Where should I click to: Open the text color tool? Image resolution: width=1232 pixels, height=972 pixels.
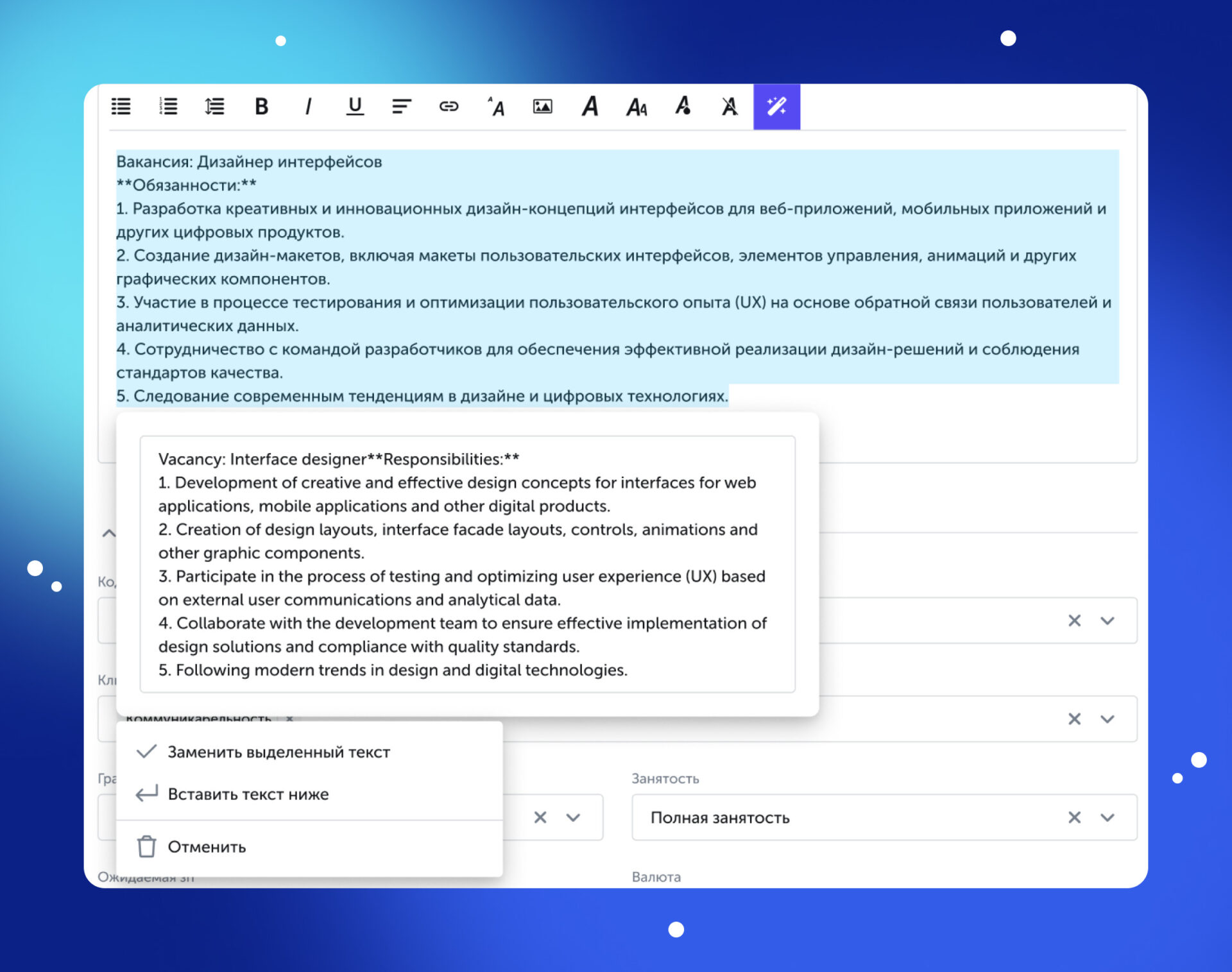(x=683, y=107)
